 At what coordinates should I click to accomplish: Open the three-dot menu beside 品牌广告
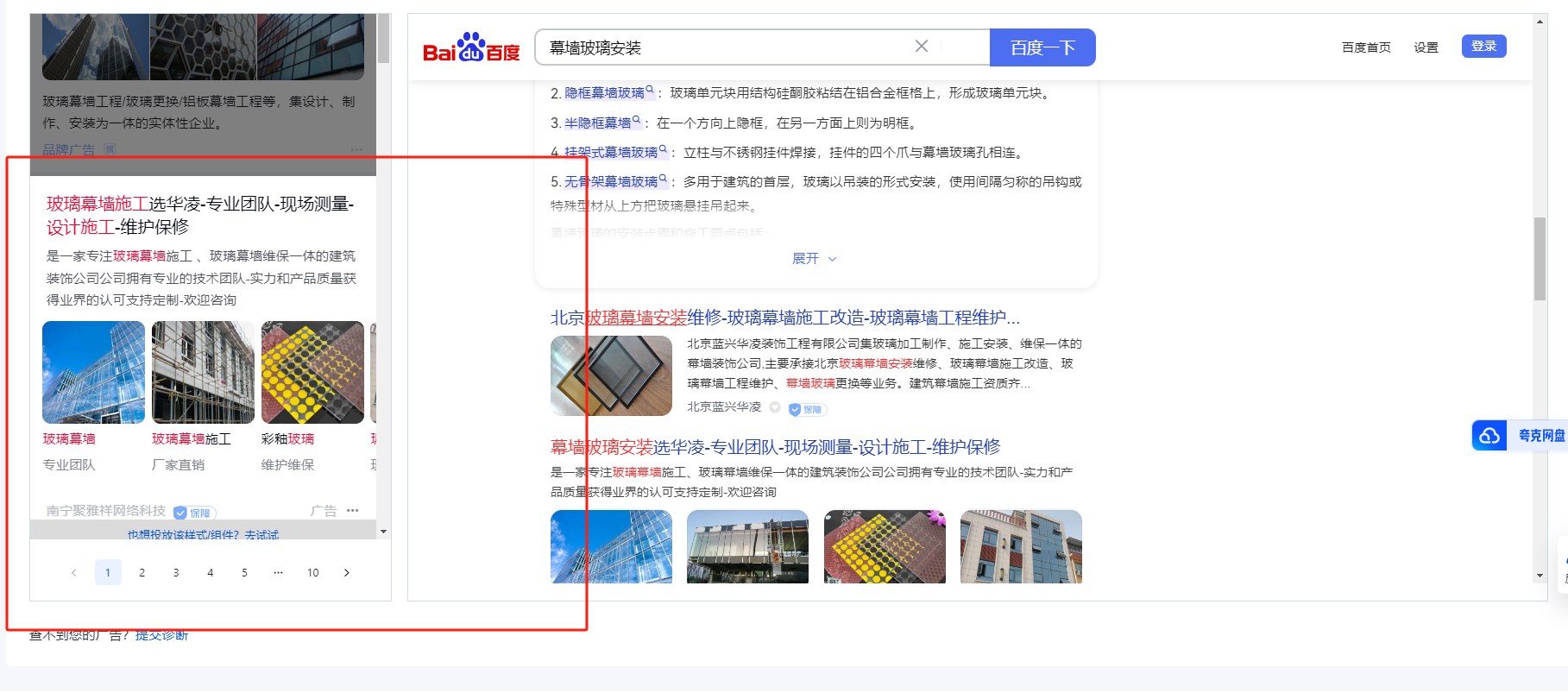pos(356,149)
